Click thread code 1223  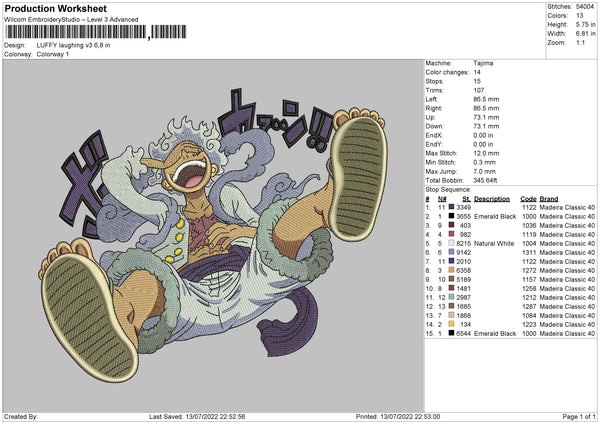point(529,325)
